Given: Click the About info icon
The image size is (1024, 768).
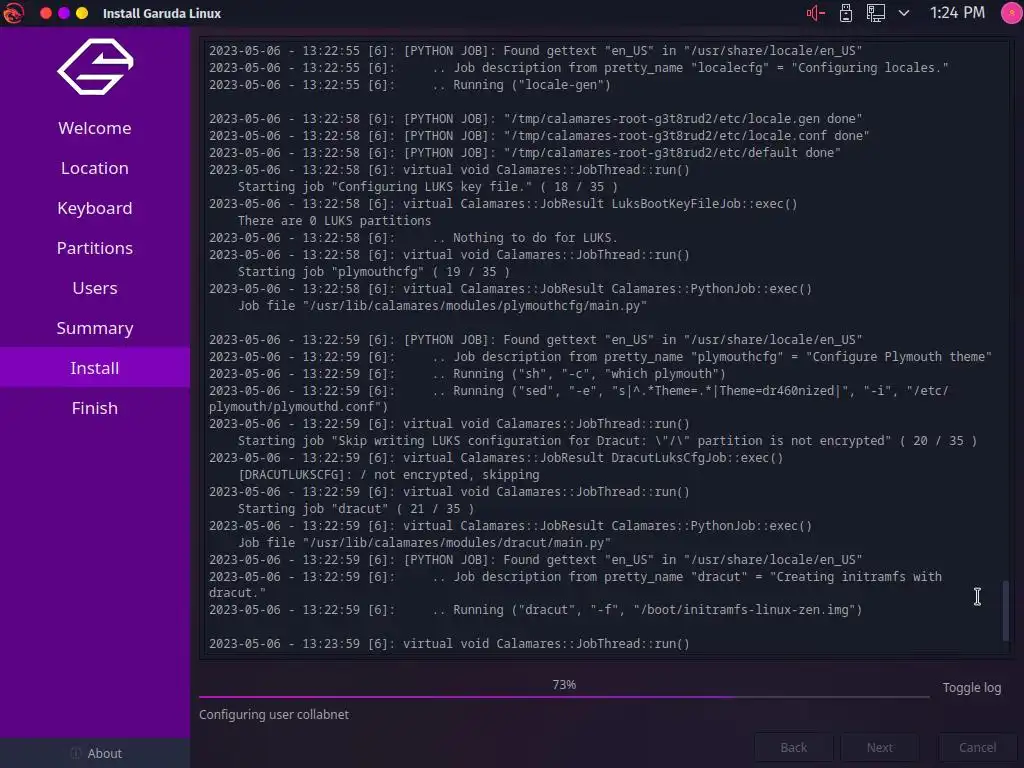Looking at the screenshot, I should (76, 754).
